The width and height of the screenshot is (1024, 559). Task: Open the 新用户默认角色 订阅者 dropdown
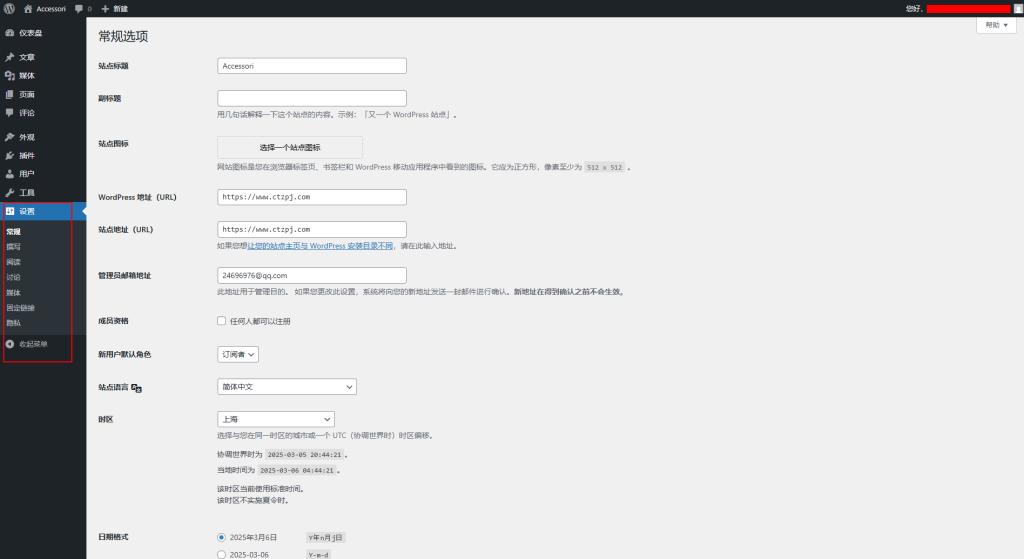click(238, 355)
